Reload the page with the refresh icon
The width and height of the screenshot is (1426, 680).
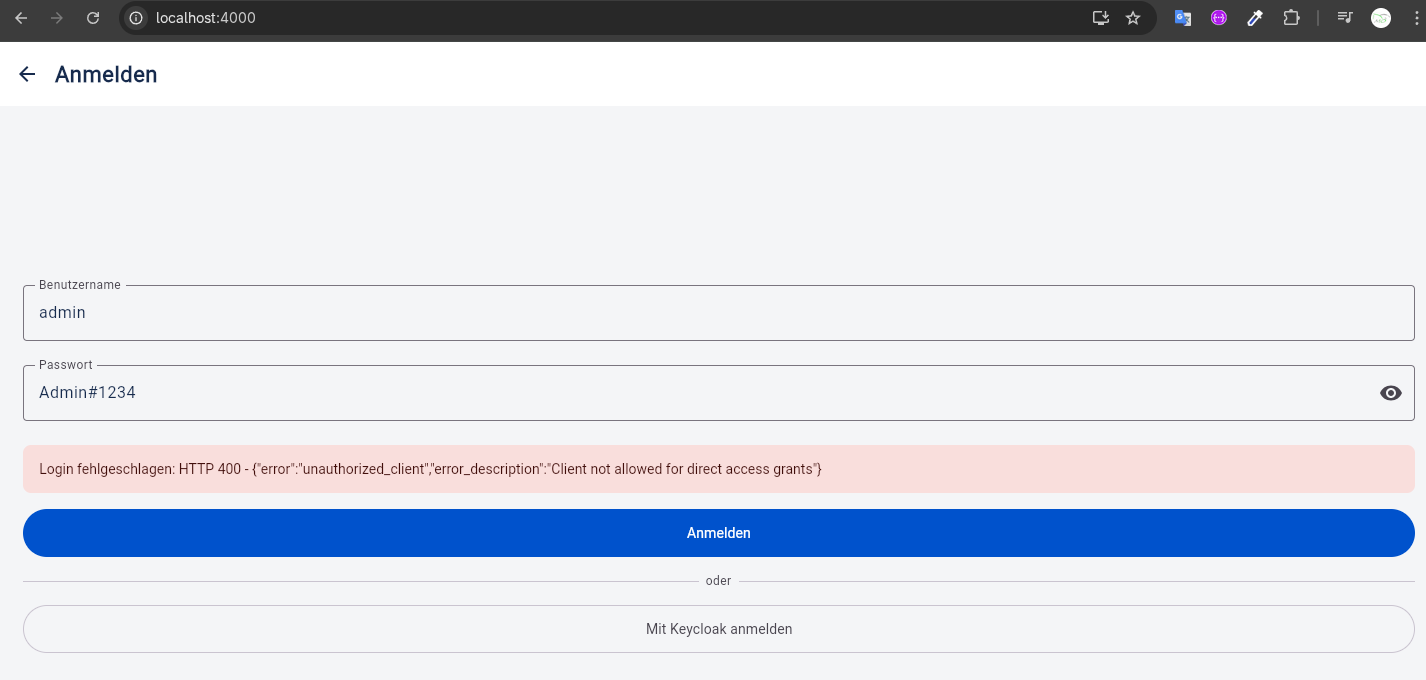coord(93,18)
